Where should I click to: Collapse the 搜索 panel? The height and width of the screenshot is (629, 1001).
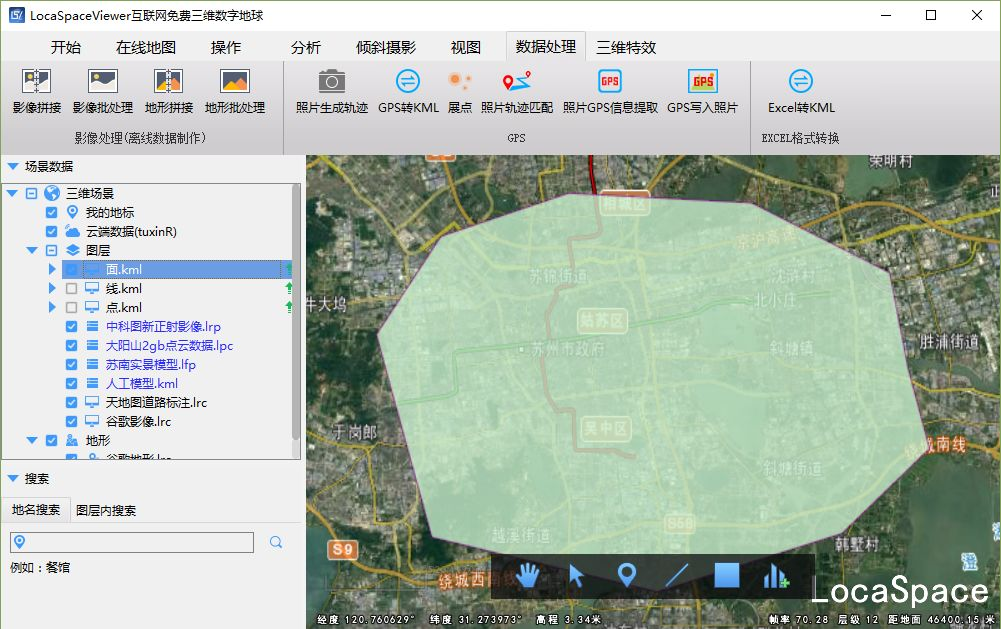coord(13,478)
